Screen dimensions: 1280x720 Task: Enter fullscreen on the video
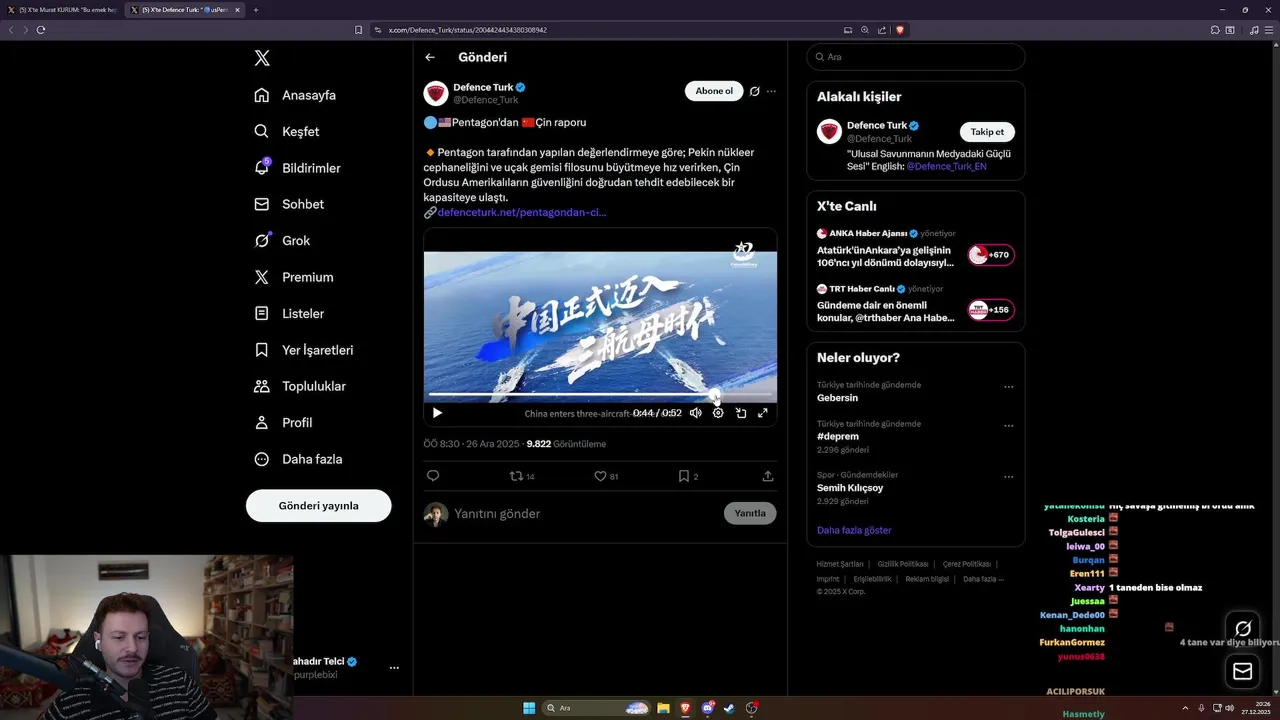coord(763,413)
